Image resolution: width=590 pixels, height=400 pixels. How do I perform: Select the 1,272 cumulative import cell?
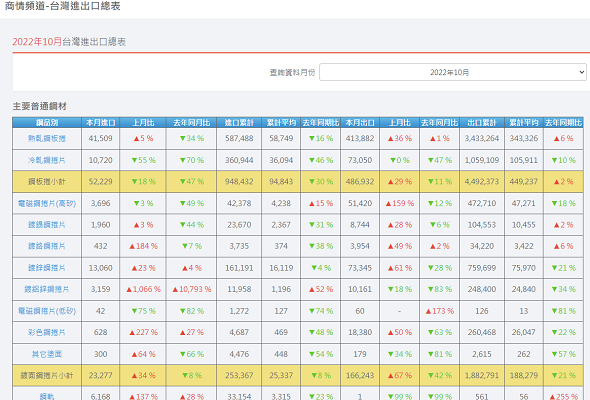tap(239, 311)
